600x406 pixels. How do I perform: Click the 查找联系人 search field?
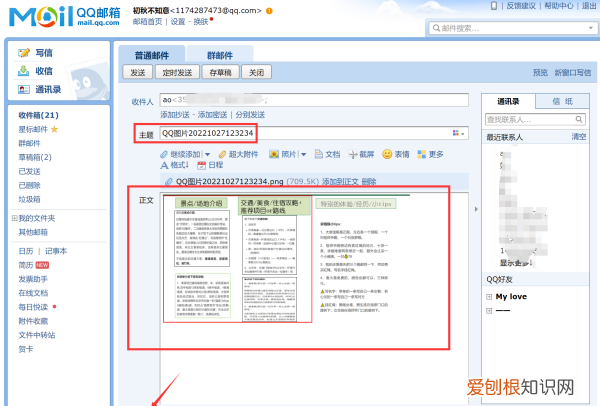pos(535,119)
